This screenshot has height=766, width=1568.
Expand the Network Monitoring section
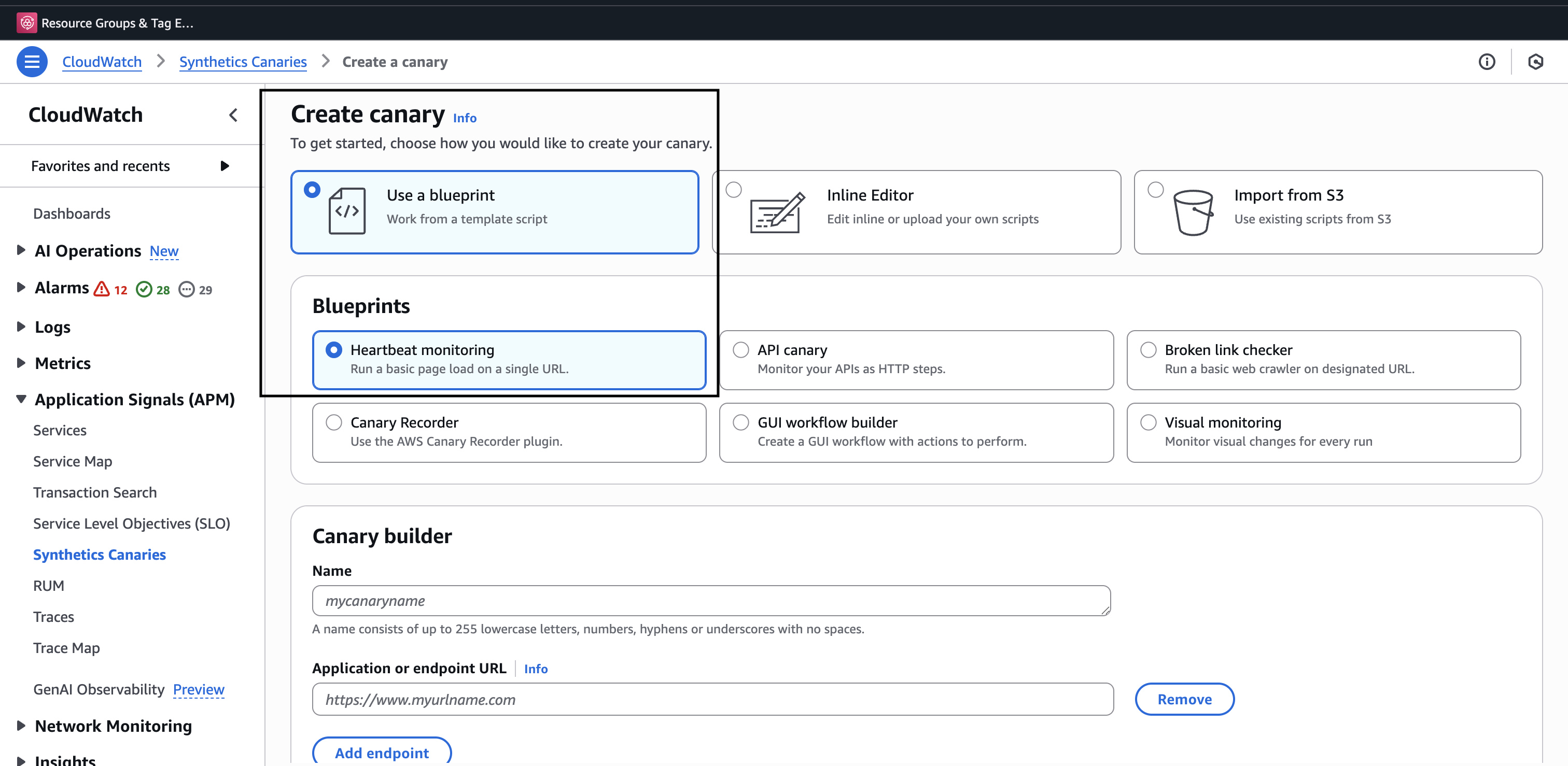(21, 725)
